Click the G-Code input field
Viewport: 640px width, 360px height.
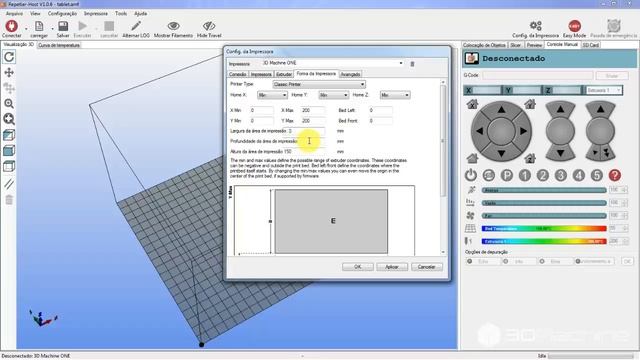click(537, 76)
